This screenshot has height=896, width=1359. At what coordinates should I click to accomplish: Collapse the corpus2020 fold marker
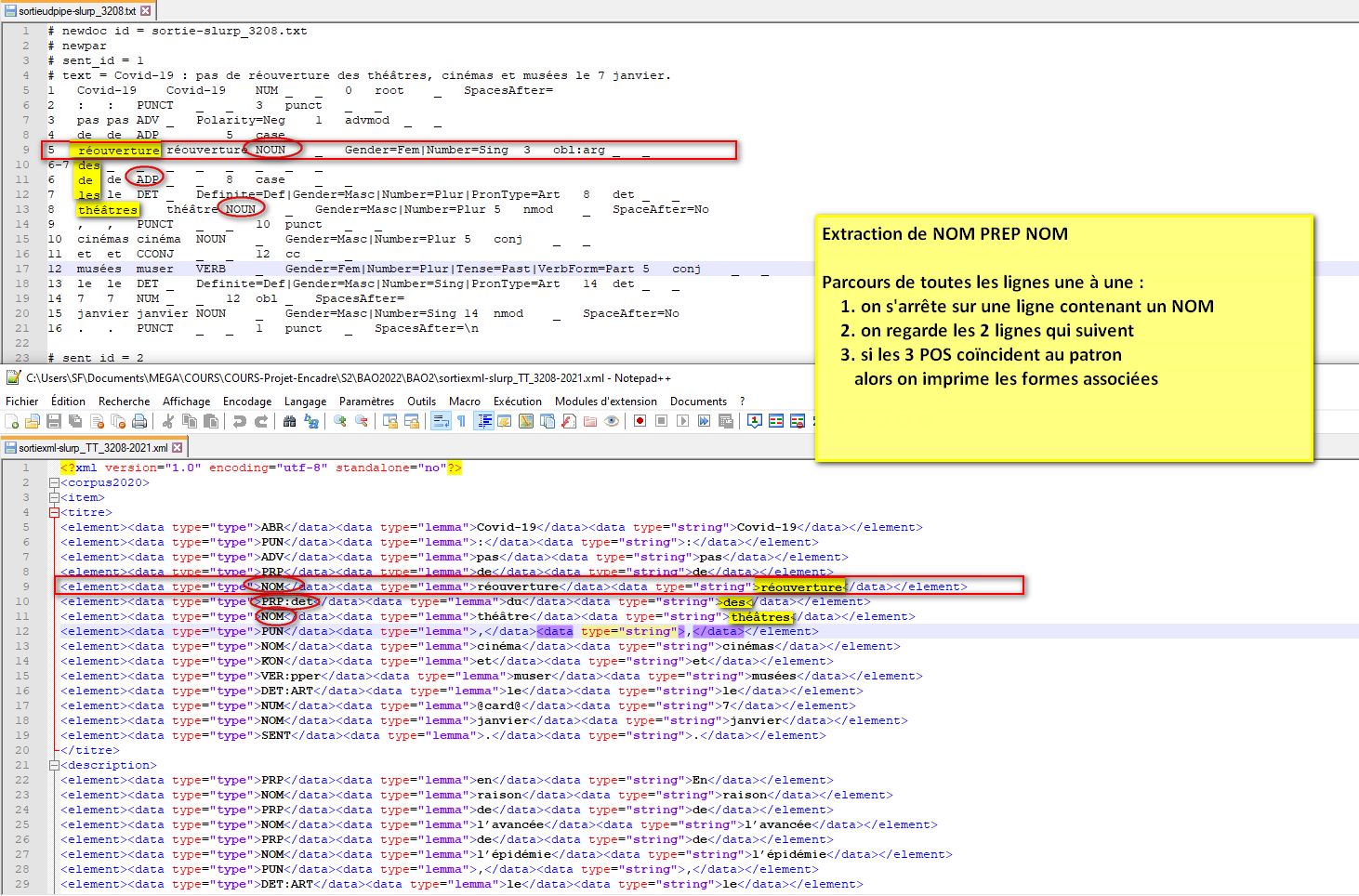pos(54,482)
